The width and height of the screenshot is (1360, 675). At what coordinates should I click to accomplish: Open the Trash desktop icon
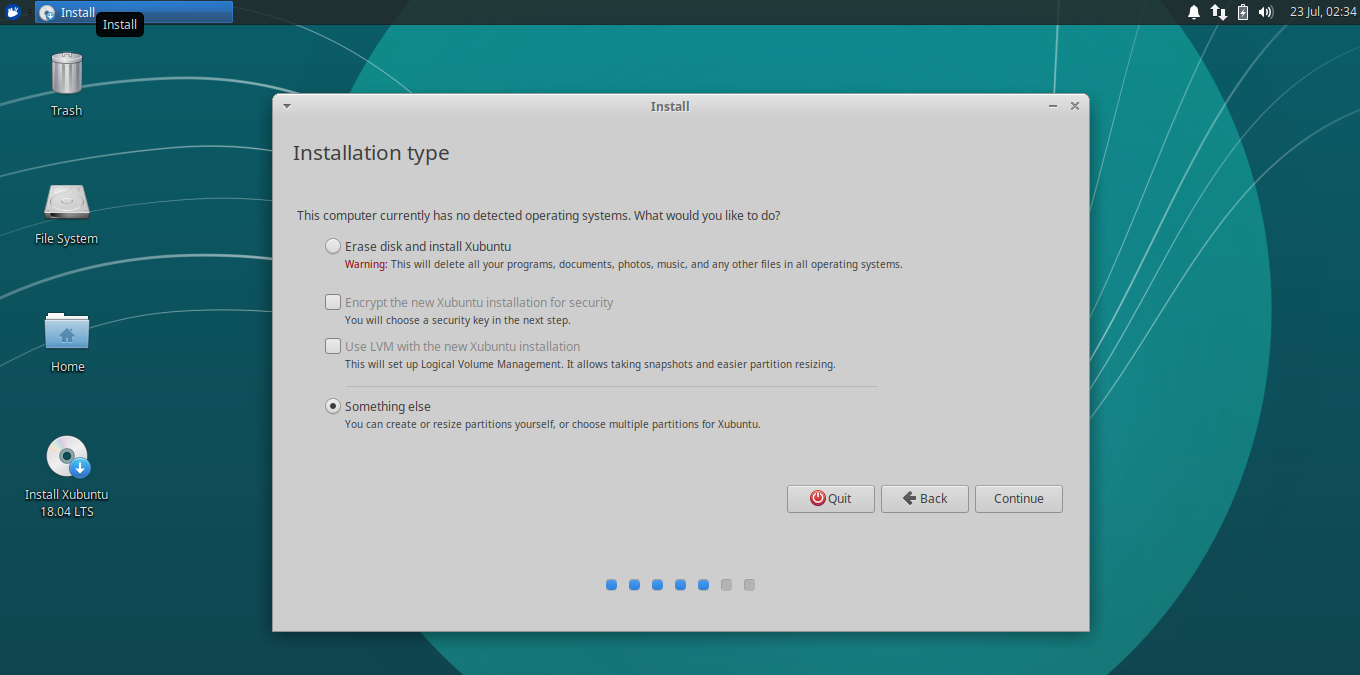[67, 73]
